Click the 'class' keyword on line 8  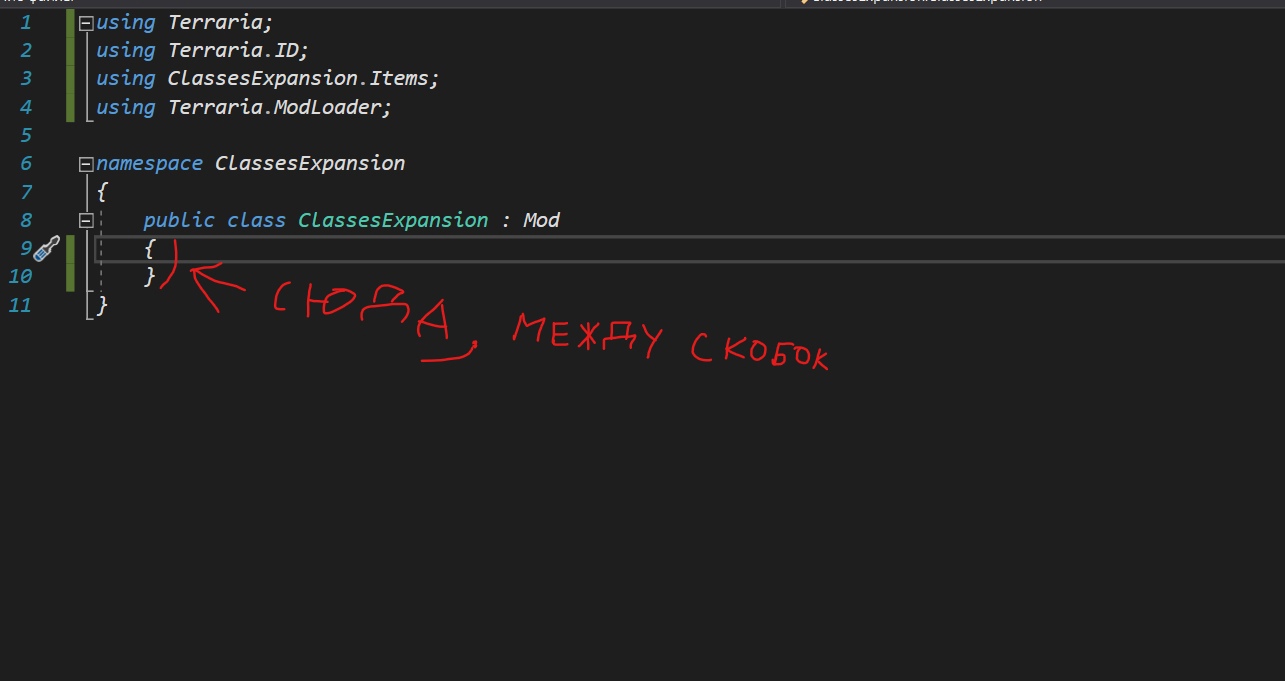click(x=257, y=220)
